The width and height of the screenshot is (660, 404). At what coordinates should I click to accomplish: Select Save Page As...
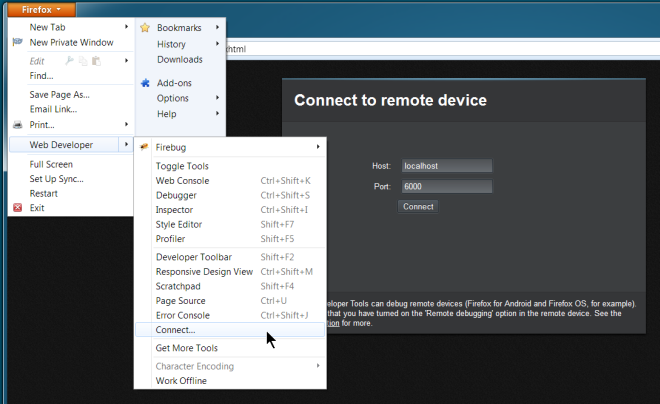[x=71, y=95]
